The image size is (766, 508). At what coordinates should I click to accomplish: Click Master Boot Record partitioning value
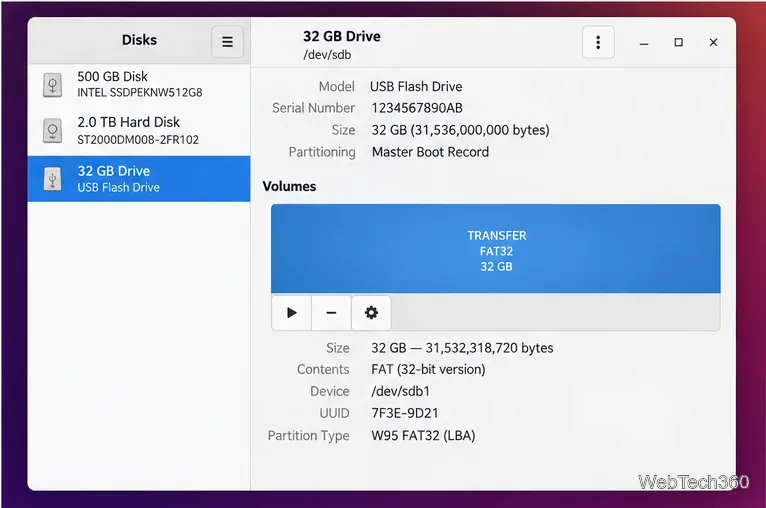point(430,152)
